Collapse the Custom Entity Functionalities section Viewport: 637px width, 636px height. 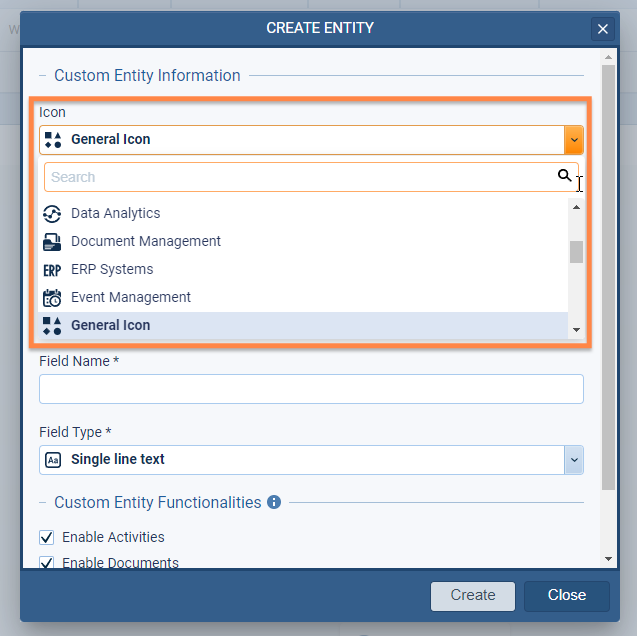[x=44, y=503]
